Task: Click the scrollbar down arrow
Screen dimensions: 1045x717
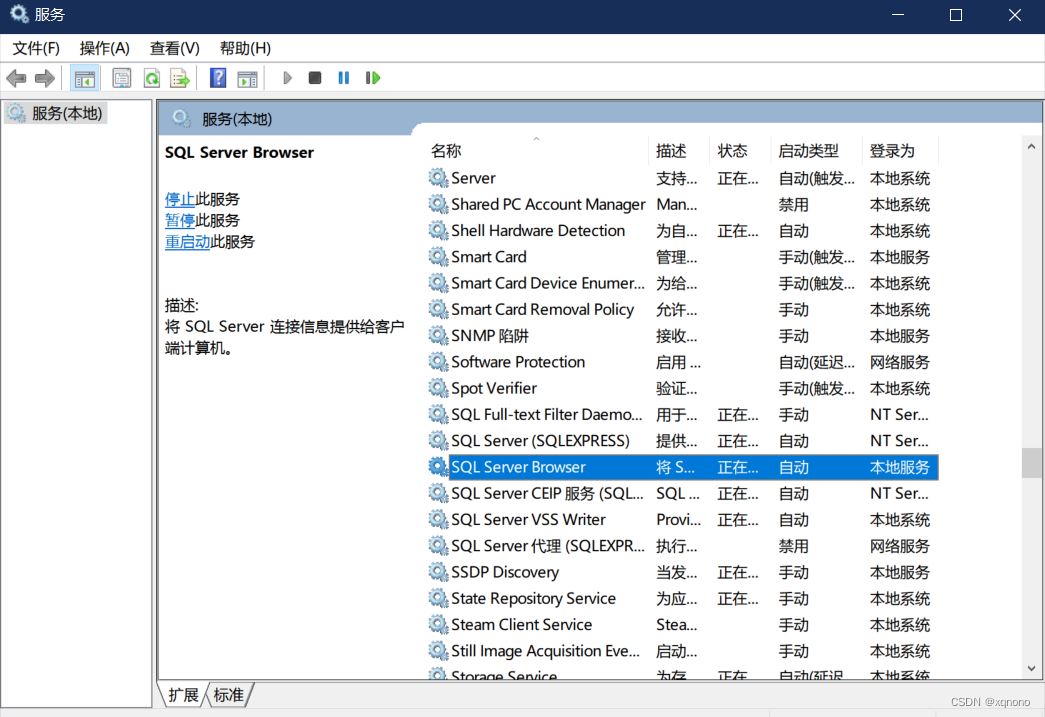Action: pyautogui.click(x=1032, y=668)
